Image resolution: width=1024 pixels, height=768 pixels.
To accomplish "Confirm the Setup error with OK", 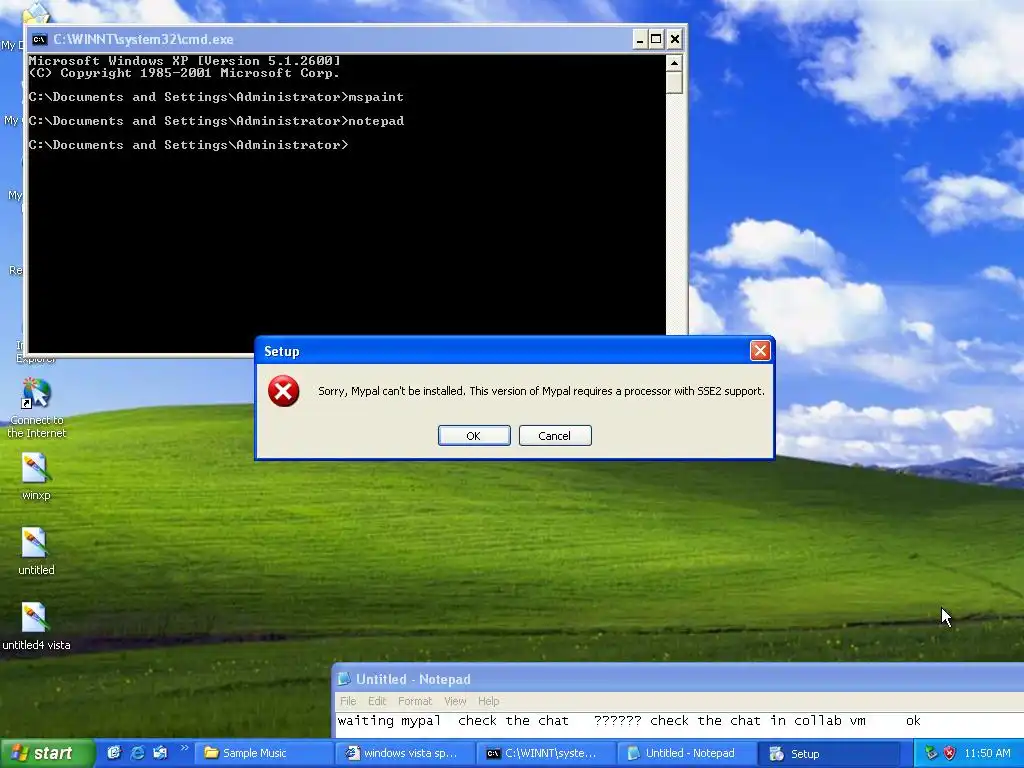I will 474,436.
